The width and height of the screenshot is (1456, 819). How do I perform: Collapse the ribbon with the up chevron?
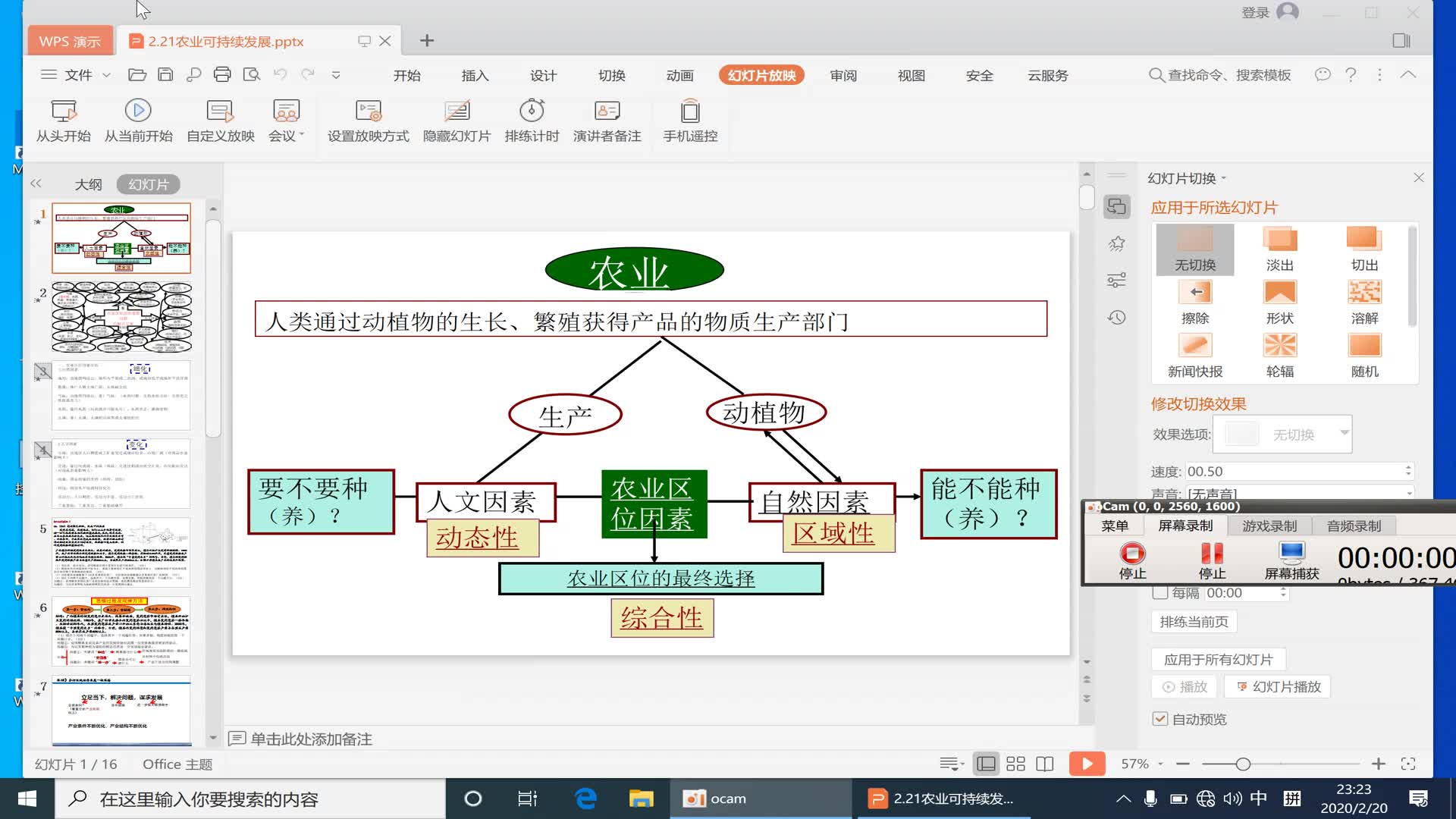click(x=1408, y=74)
